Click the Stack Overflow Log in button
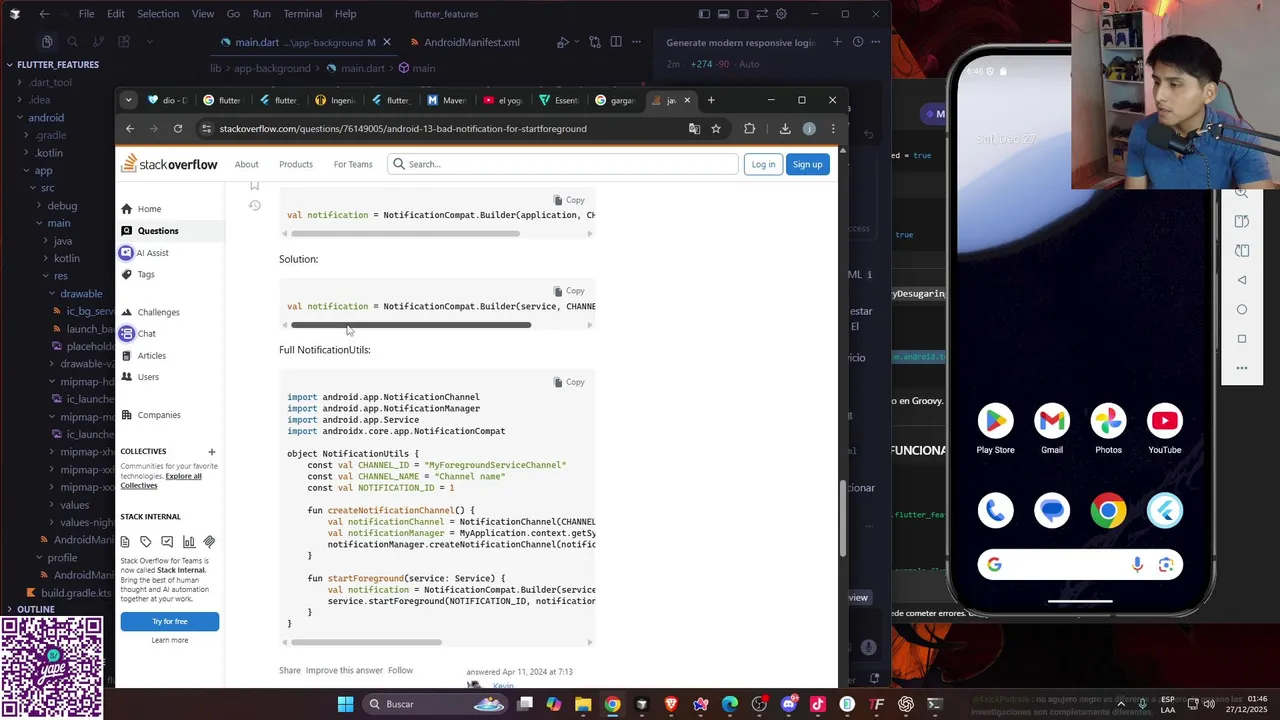Screen dimensions: 1280x720 (763, 164)
